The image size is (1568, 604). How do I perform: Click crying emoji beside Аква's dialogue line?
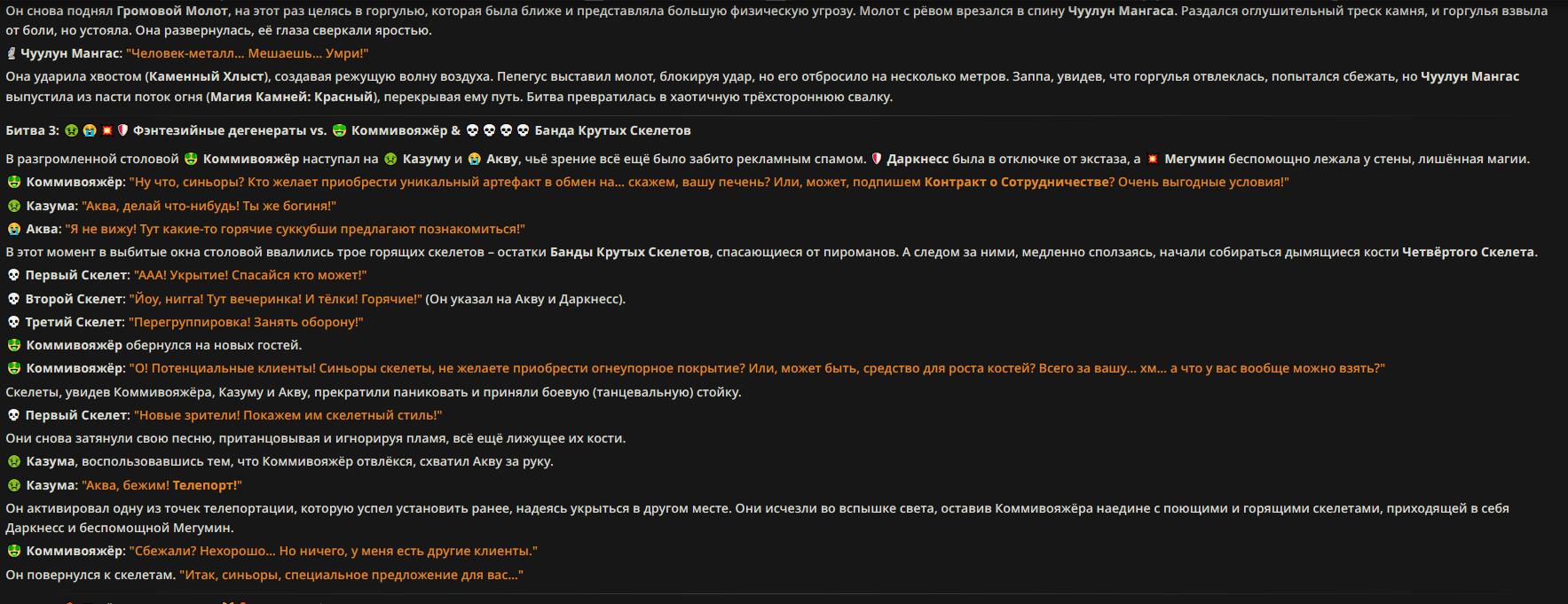(x=14, y=229)
